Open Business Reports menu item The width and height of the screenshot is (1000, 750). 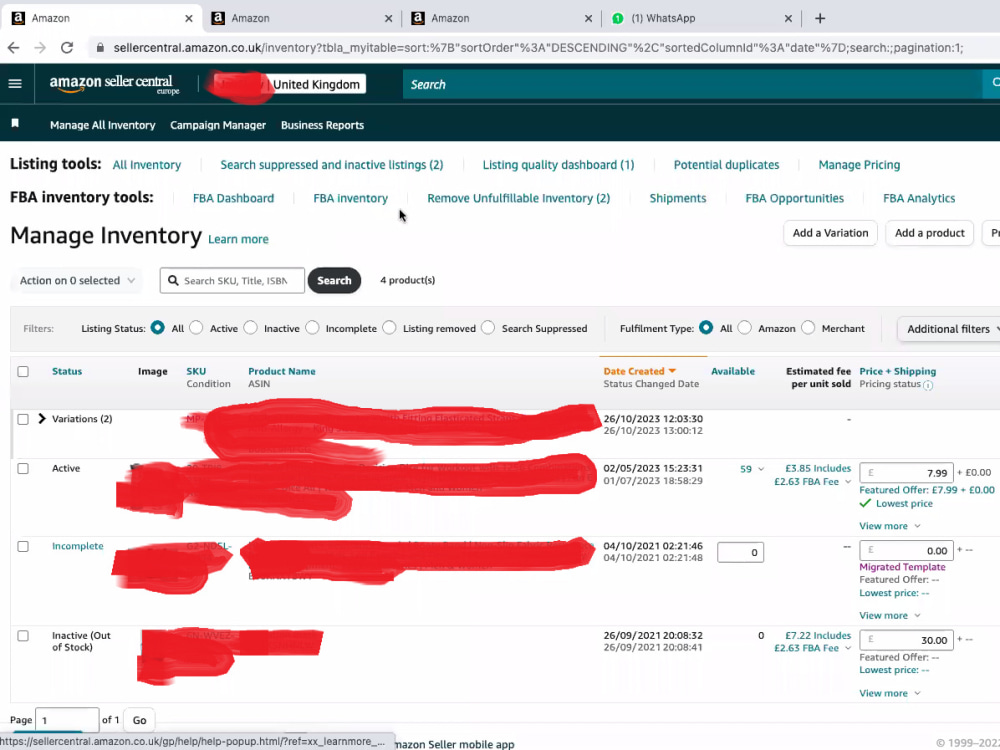pyautogui.click(x=322, y=125)
